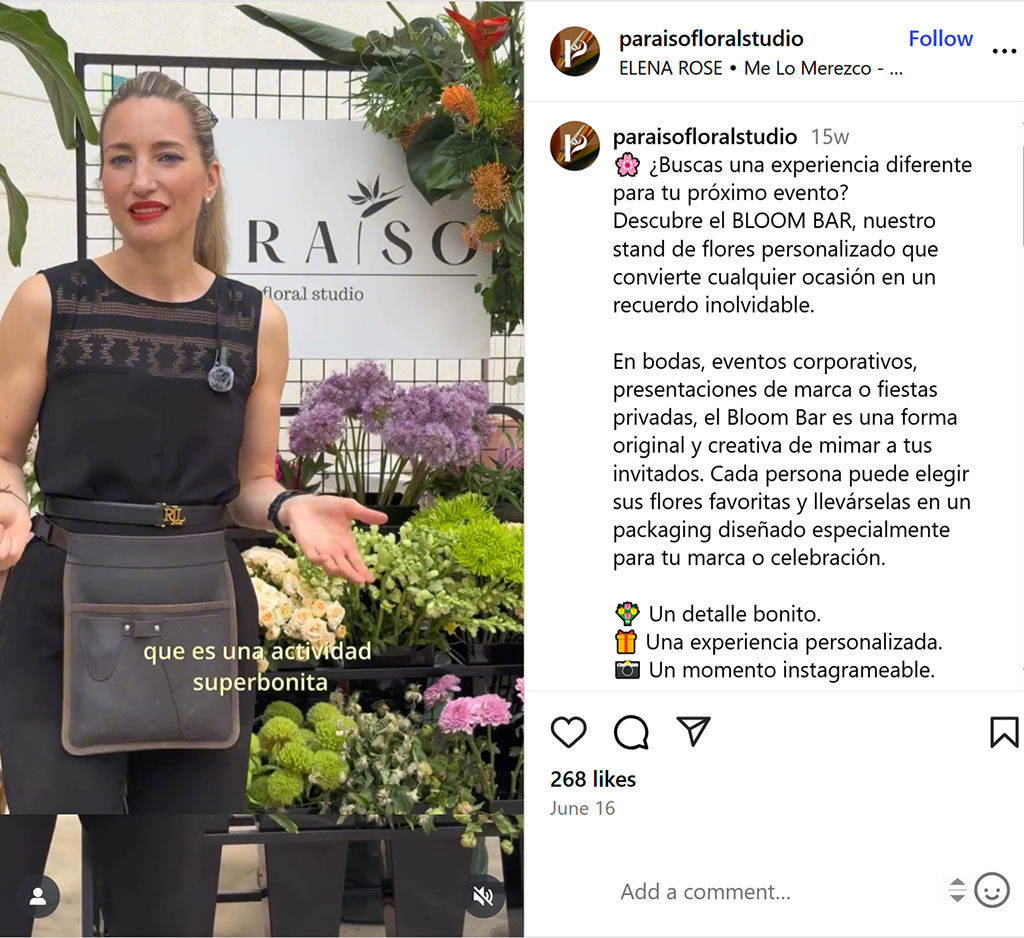Open emoji picker smiley icon
The image size is (1024, 938).
(x=992, y=890)
